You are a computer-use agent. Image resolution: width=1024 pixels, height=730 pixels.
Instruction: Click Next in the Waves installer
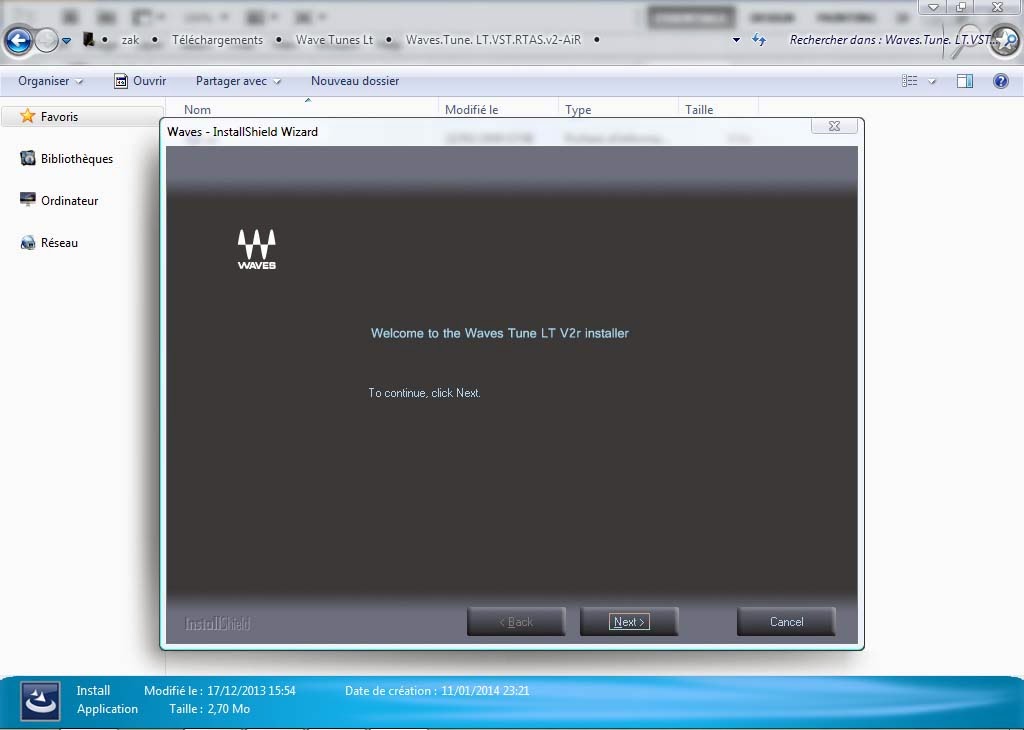pos(629,622)
